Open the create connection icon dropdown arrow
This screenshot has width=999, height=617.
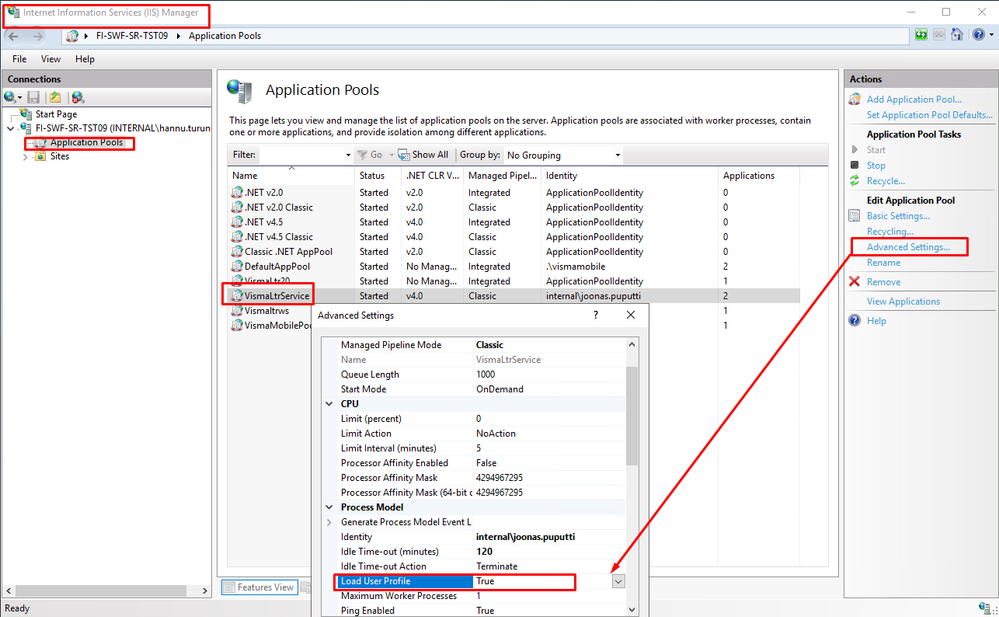pyautogui.click(x=20, y=98)
